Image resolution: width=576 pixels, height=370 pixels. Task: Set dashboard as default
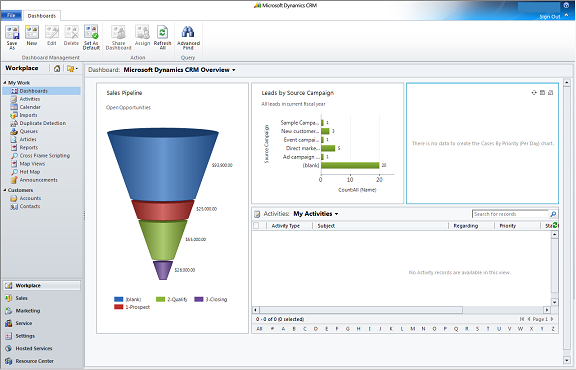tap(91, 37)
